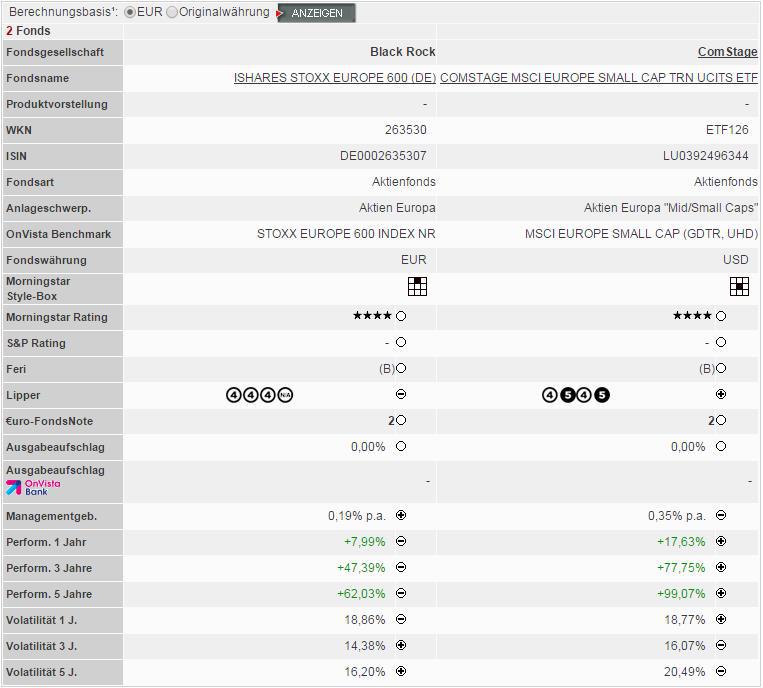
Task: Click the ANZEIGEN button
Action: pos(316,13)
